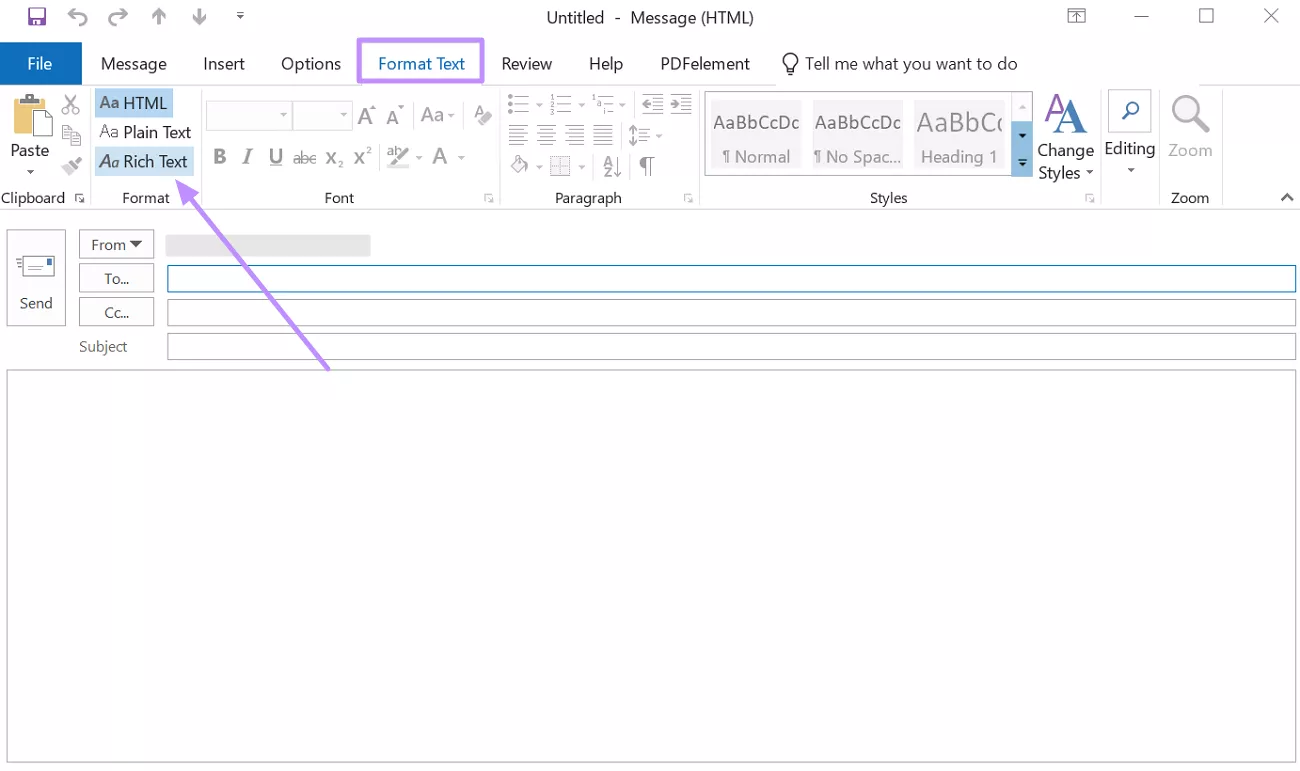The width and height of the screenshot is (1300, 771).
Task: Click the Cut scissors icon
Action: pos(71,105)
